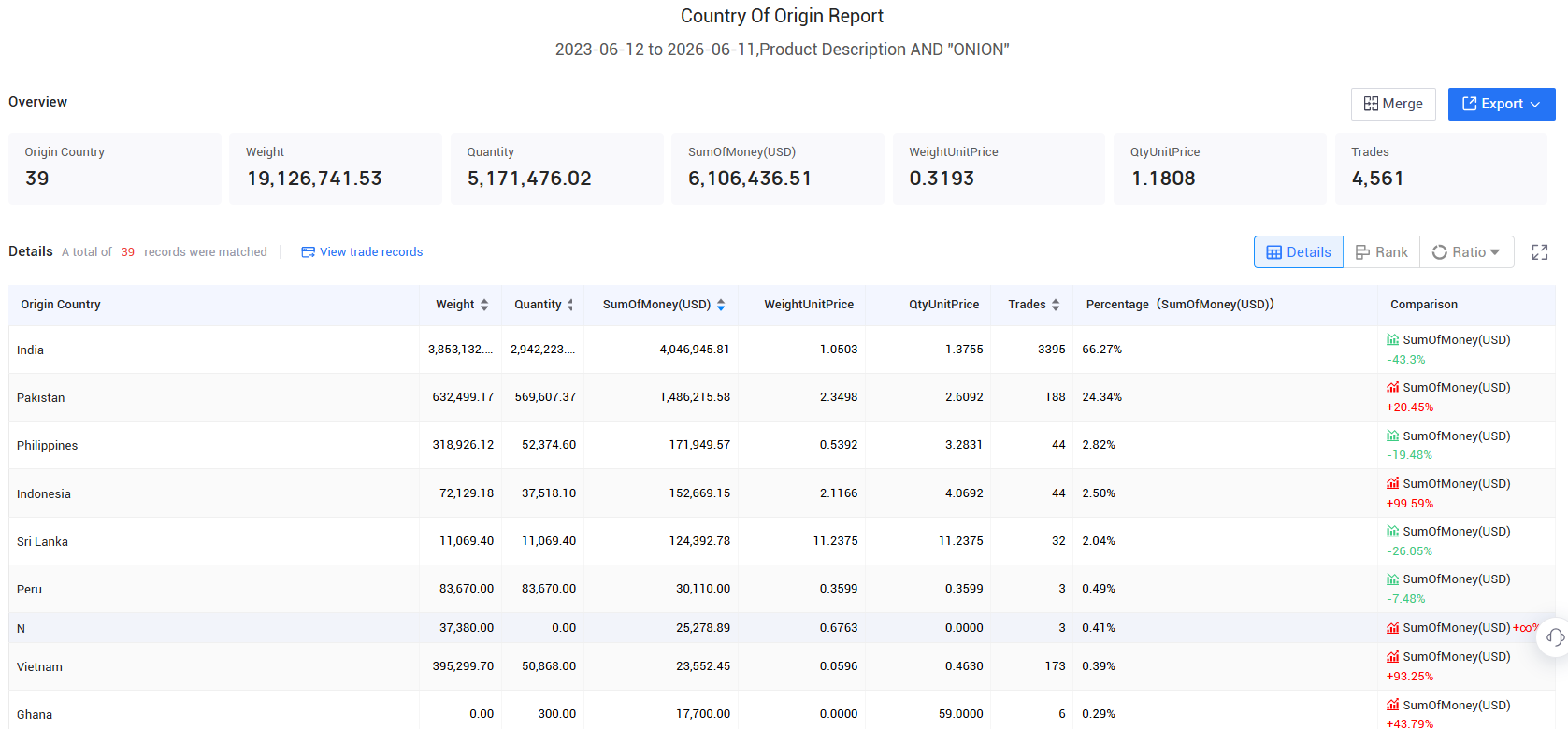Click the matched records count 39
Screen dimensions: 1568x729
point(127,252)
